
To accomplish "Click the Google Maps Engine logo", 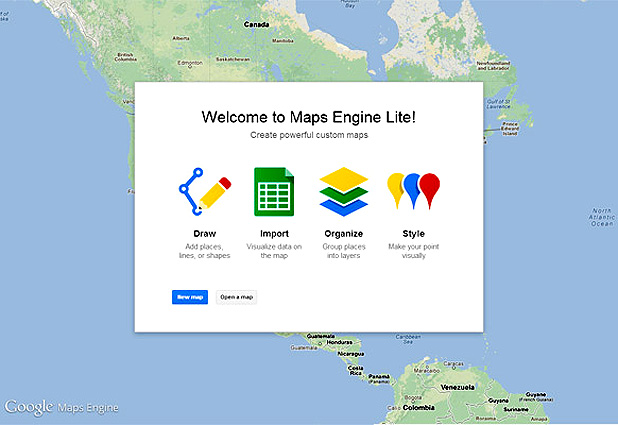I will coord(61,407).
